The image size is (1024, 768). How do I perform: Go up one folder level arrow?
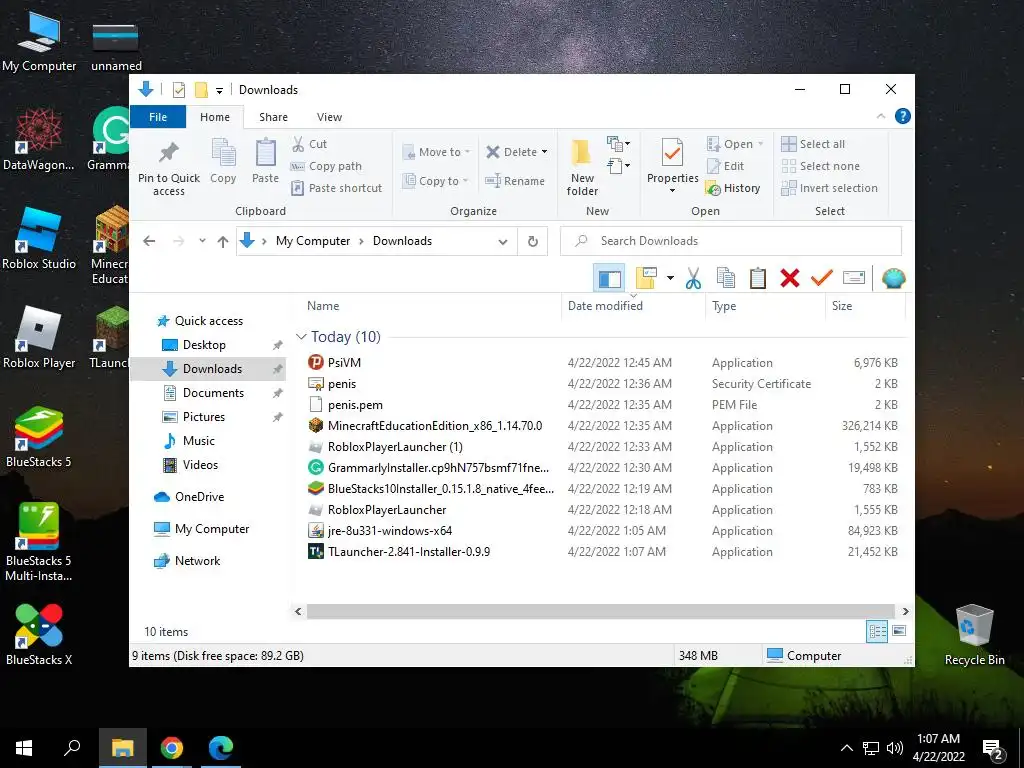pyautogui.click(x=223, y=241)
